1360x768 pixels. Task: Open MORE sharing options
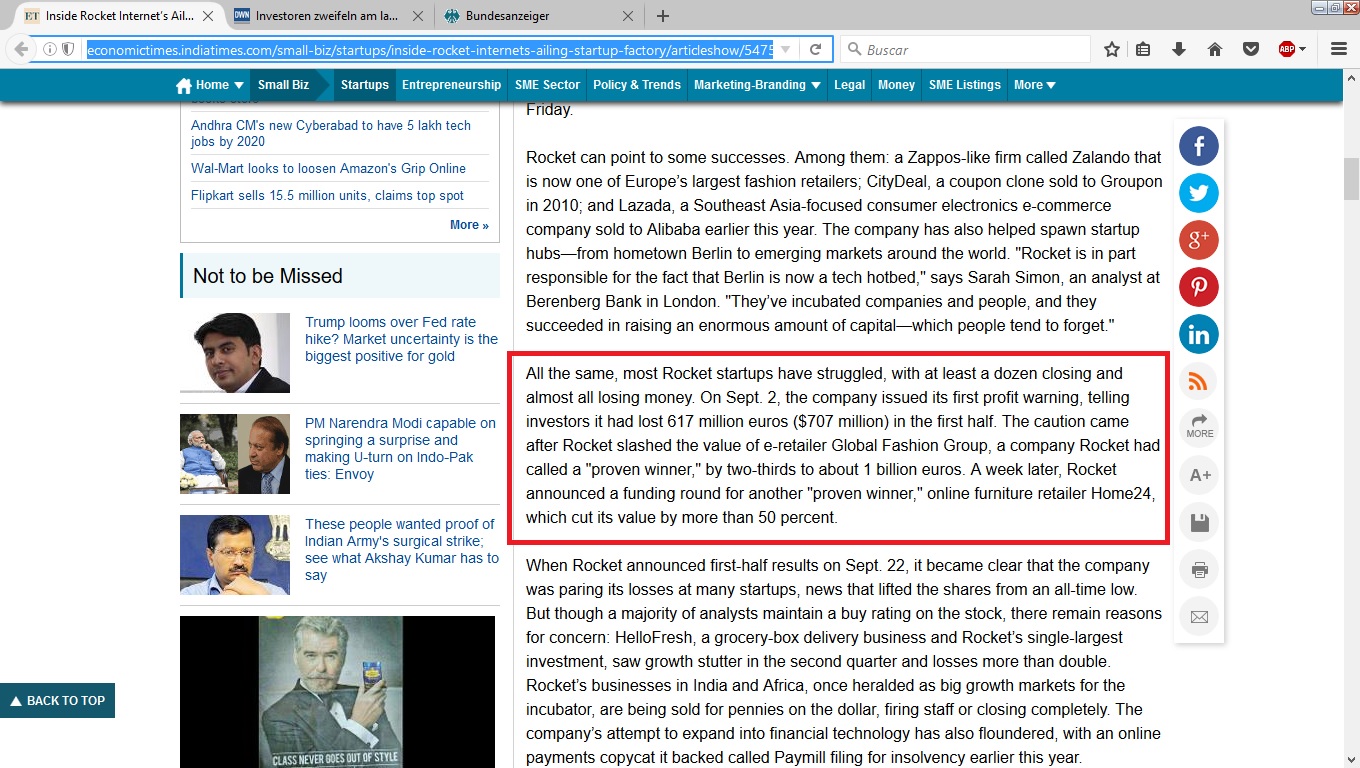1199,427
